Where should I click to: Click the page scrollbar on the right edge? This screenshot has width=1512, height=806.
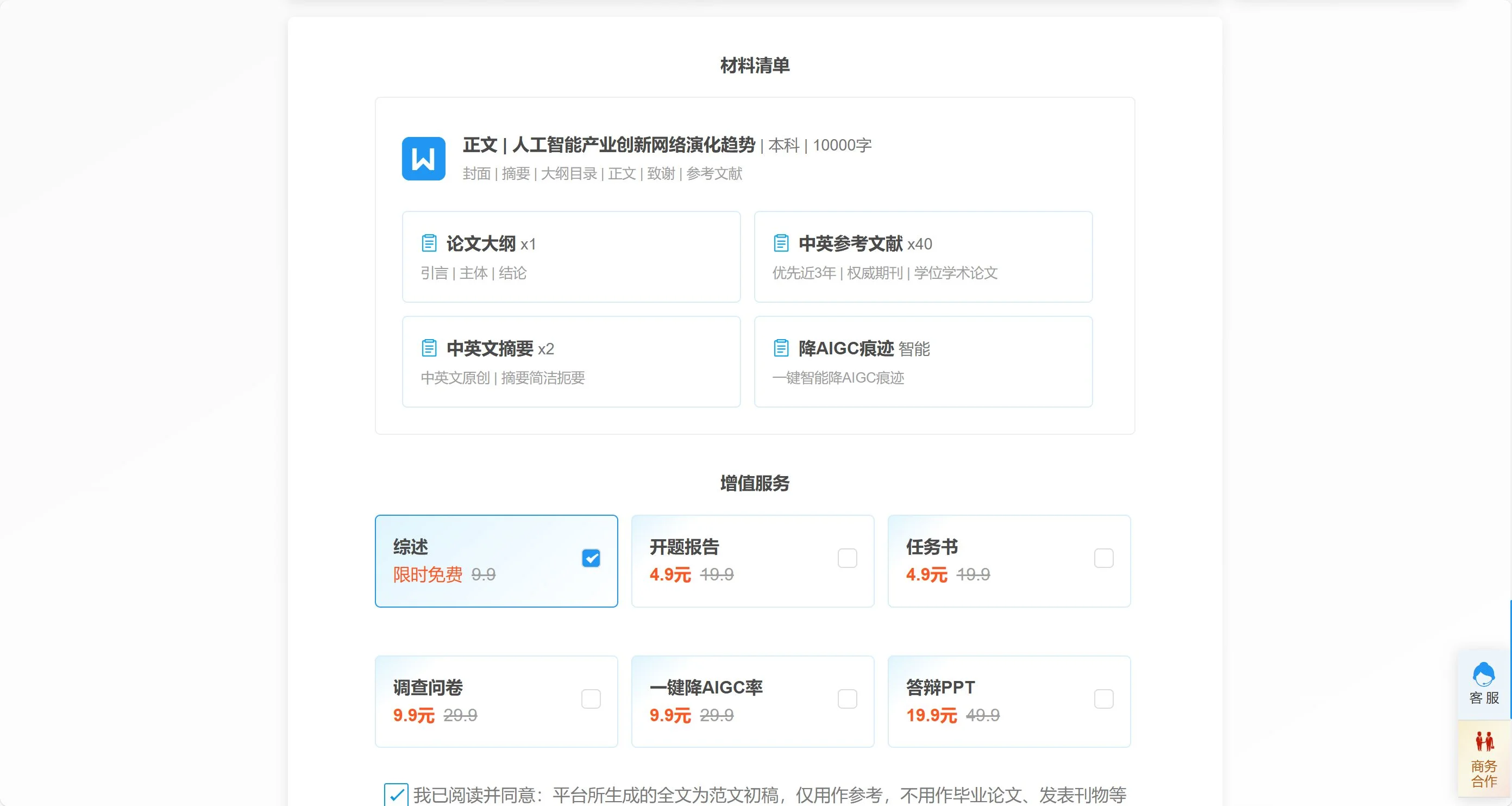tap(1509, 403)
